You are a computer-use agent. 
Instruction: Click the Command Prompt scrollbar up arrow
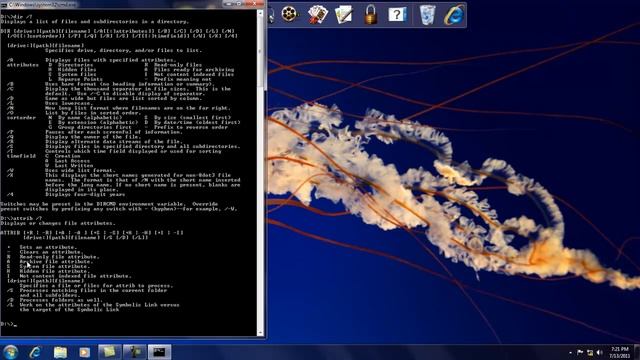[260, 13]
